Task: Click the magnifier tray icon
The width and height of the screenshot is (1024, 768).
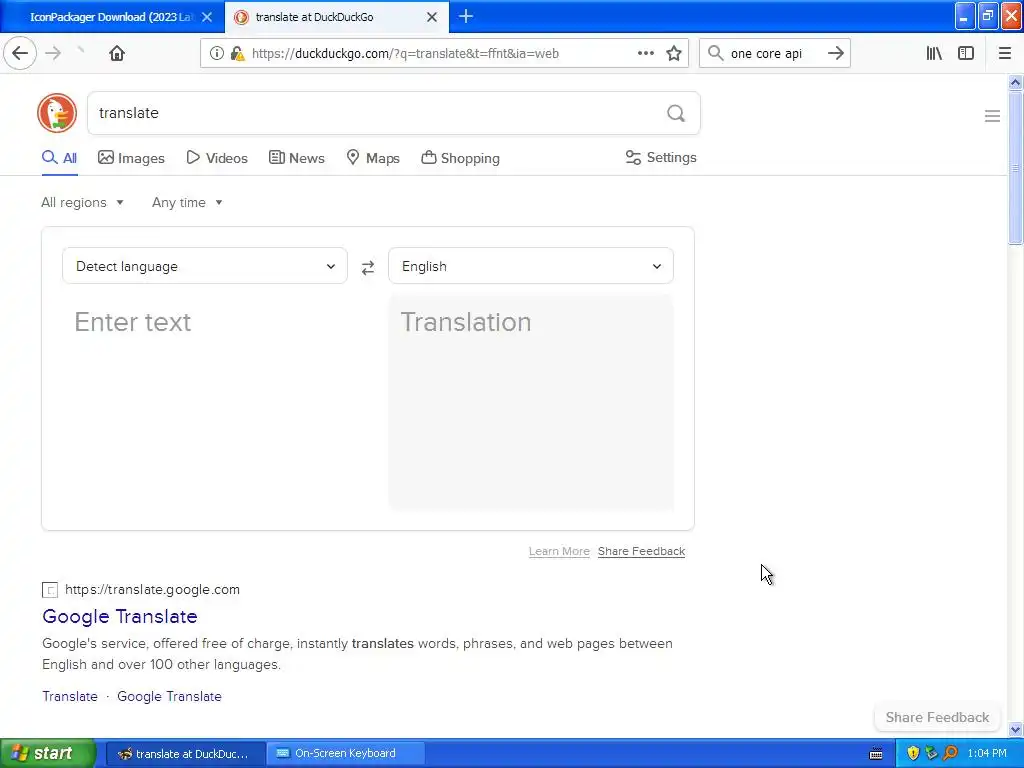Action: tap(950, 753)
